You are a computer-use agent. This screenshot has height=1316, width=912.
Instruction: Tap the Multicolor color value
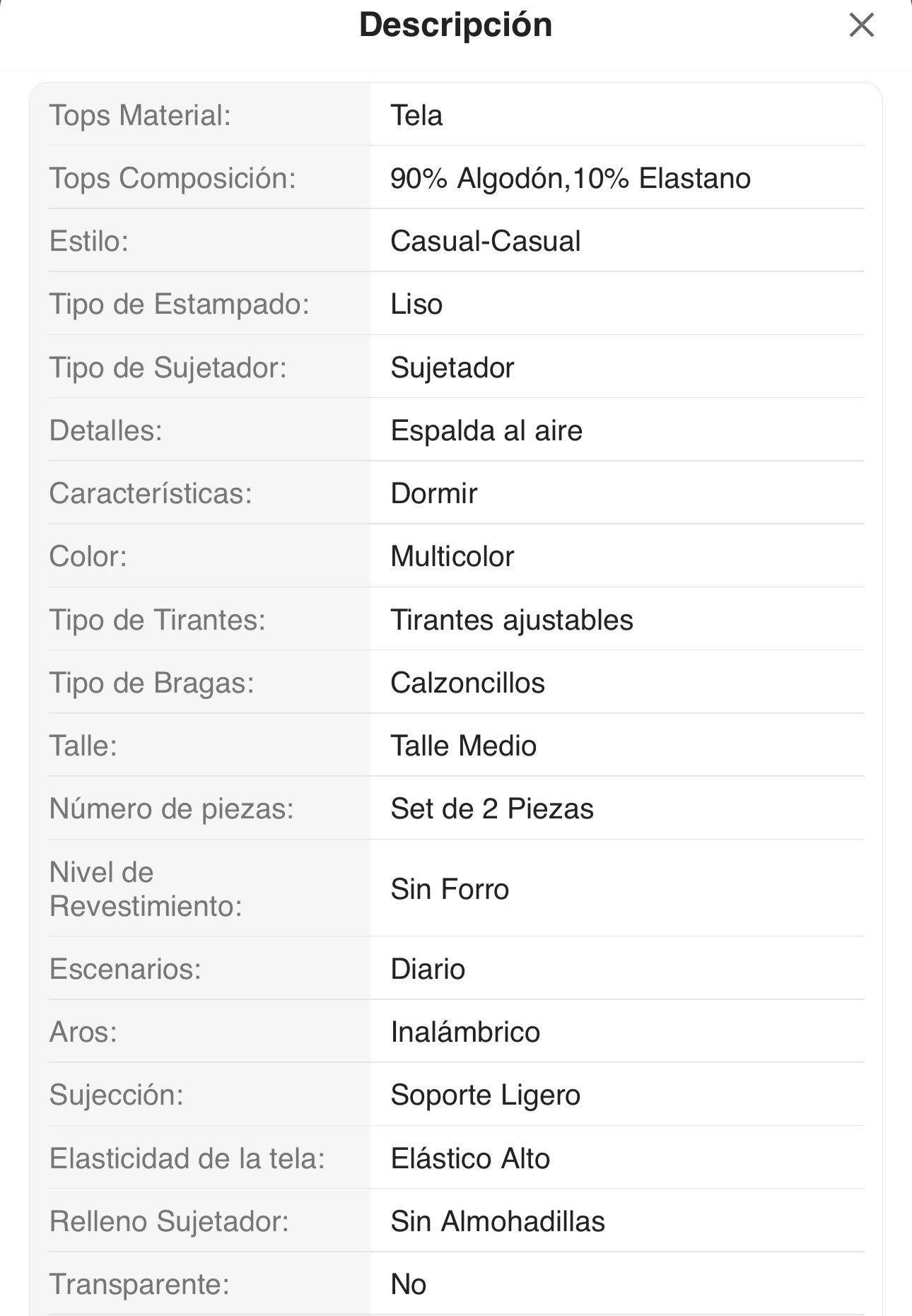452,556
